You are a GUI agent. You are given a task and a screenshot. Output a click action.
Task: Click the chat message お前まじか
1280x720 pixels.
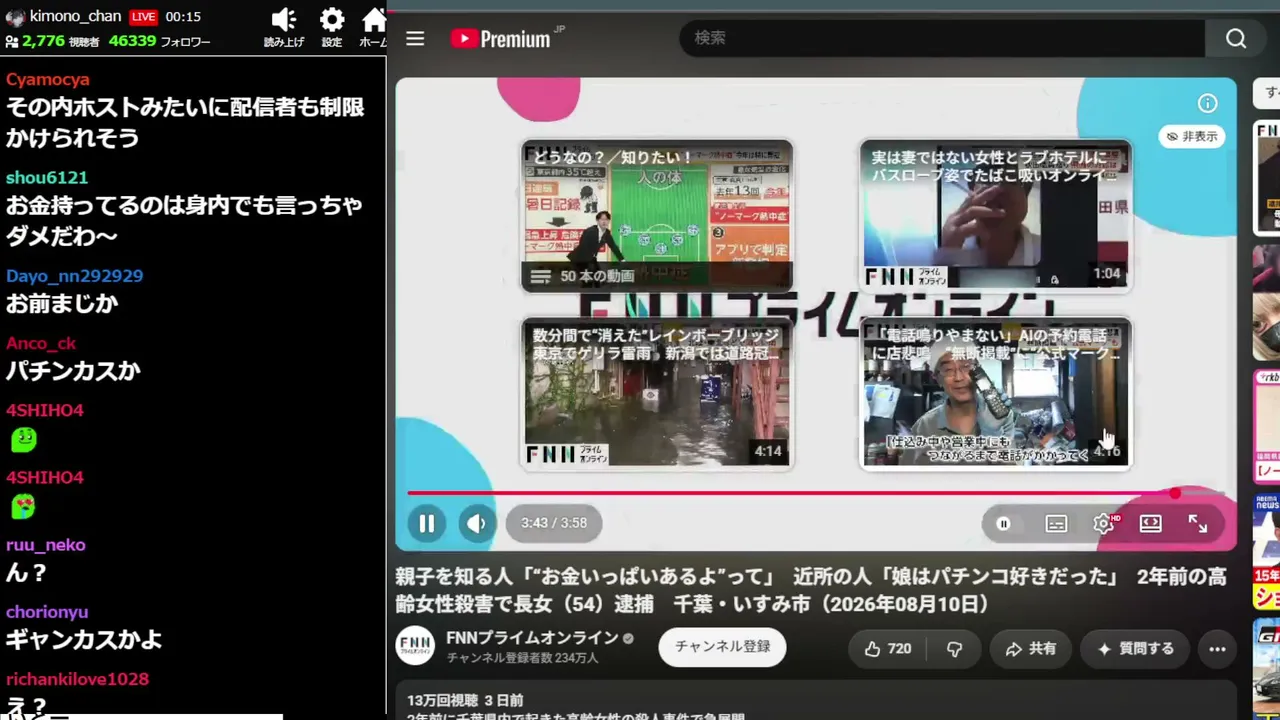(62, 303)
